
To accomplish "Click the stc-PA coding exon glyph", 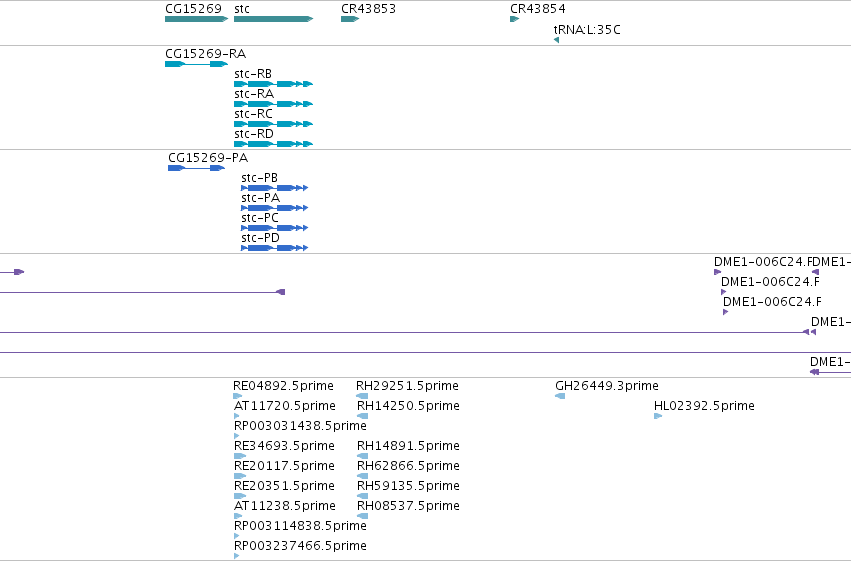I will click(x=275, y=208).
